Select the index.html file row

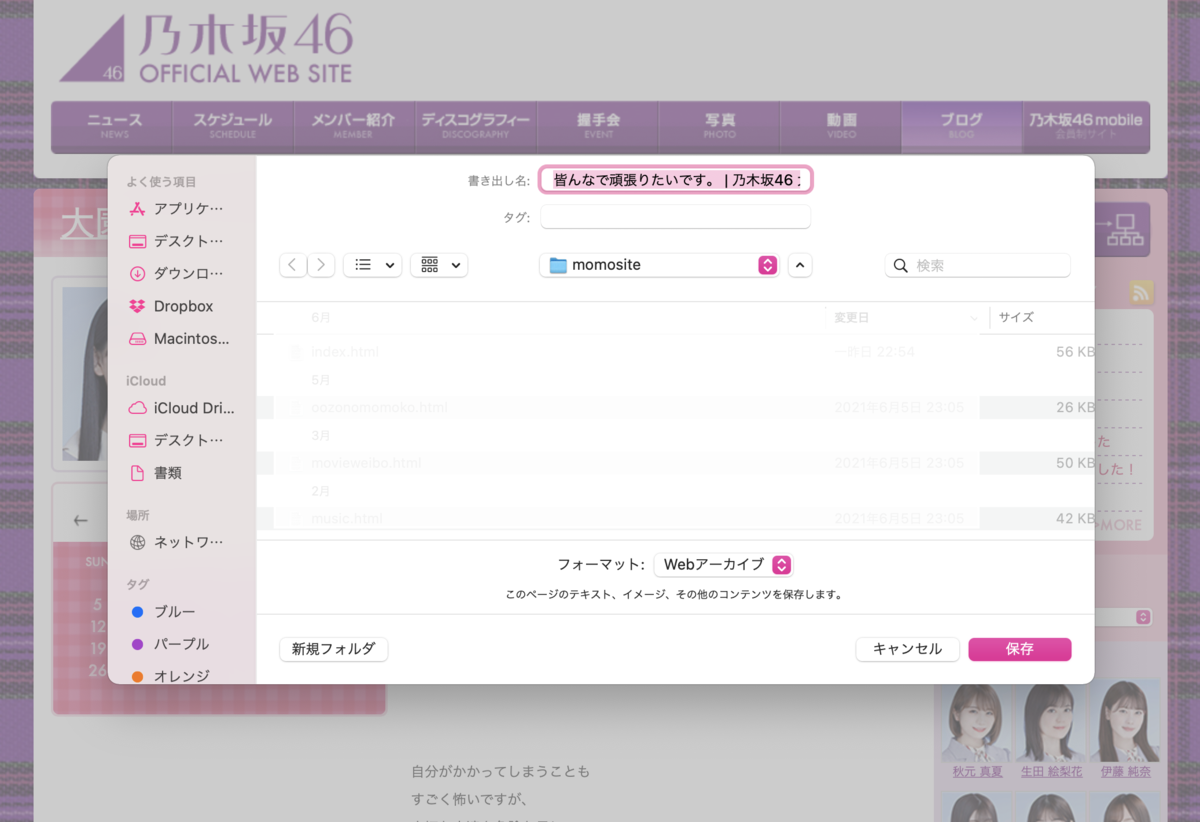[x=675, y=352]
